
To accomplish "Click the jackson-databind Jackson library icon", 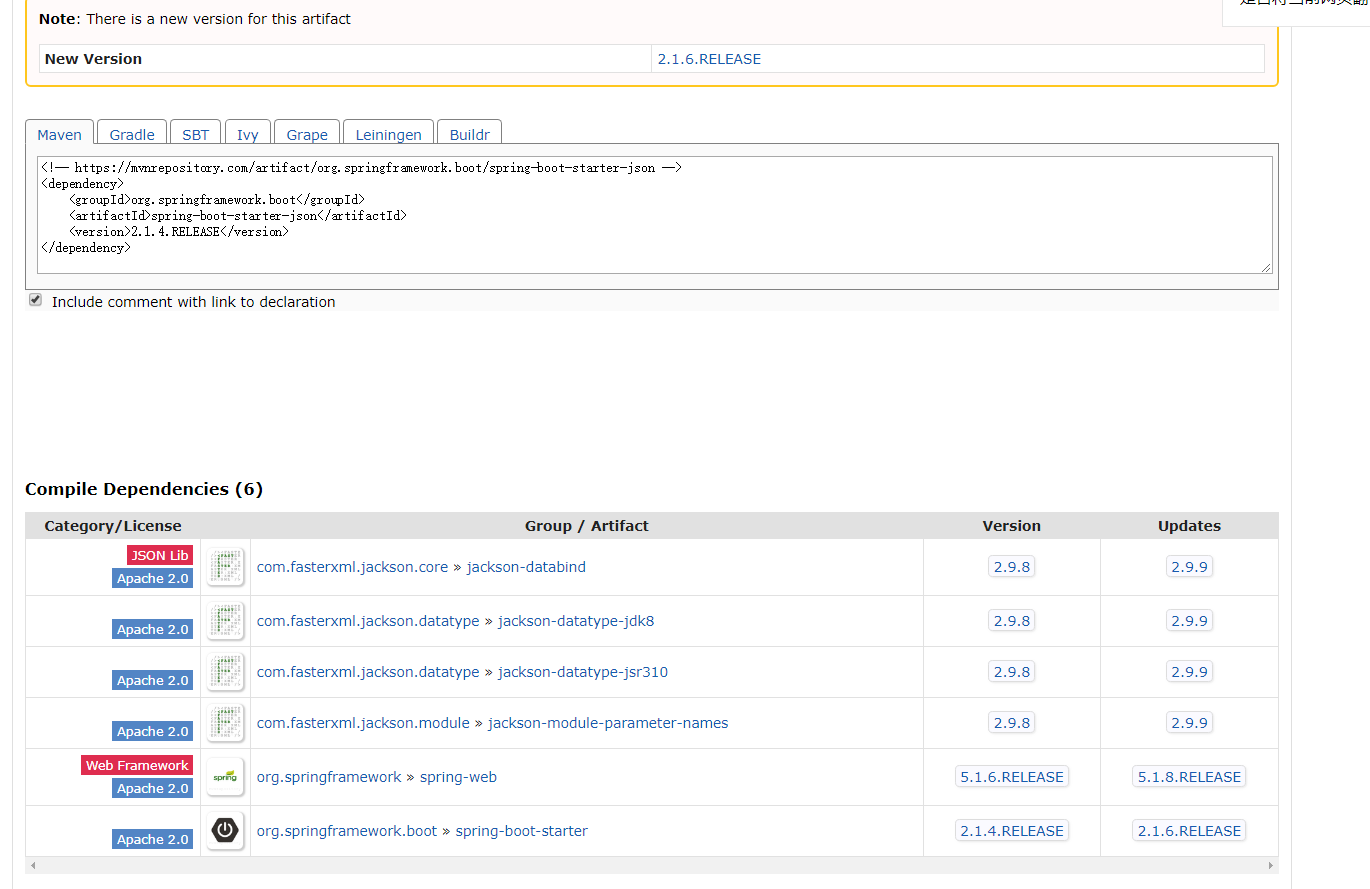I will tap(225, 566).
